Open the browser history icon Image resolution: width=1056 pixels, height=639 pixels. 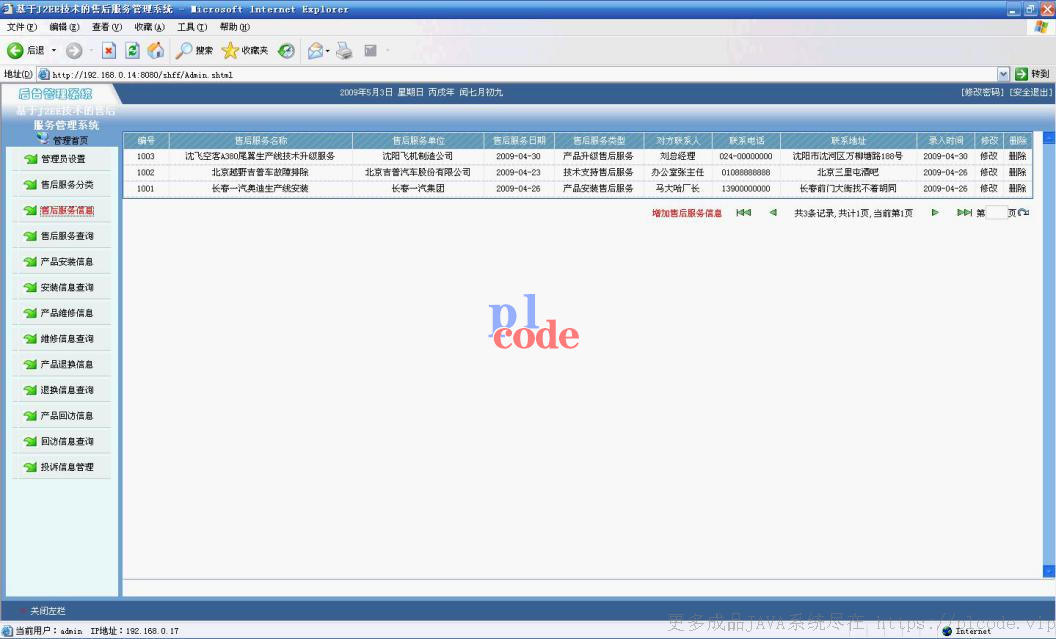pyautogui.click(x=286, y=51)
